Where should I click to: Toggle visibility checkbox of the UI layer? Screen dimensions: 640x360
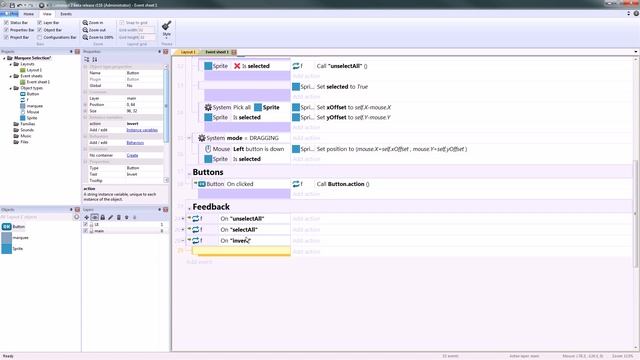[86, 224]
